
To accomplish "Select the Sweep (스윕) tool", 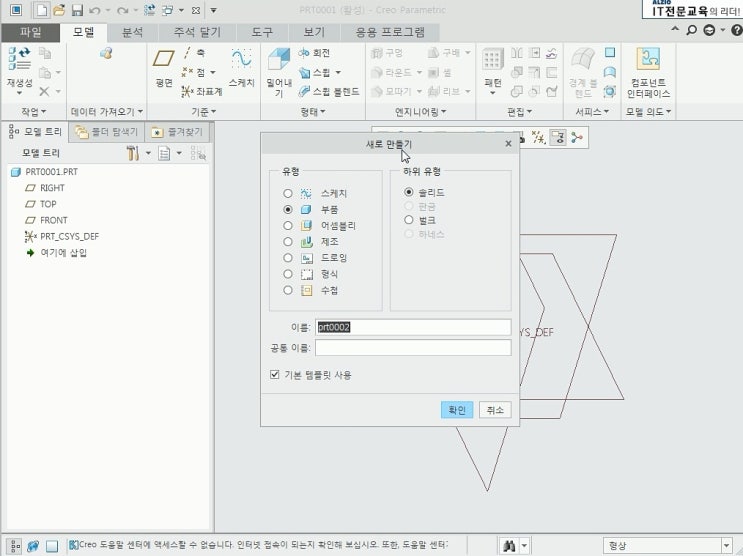I will (315, 73).
